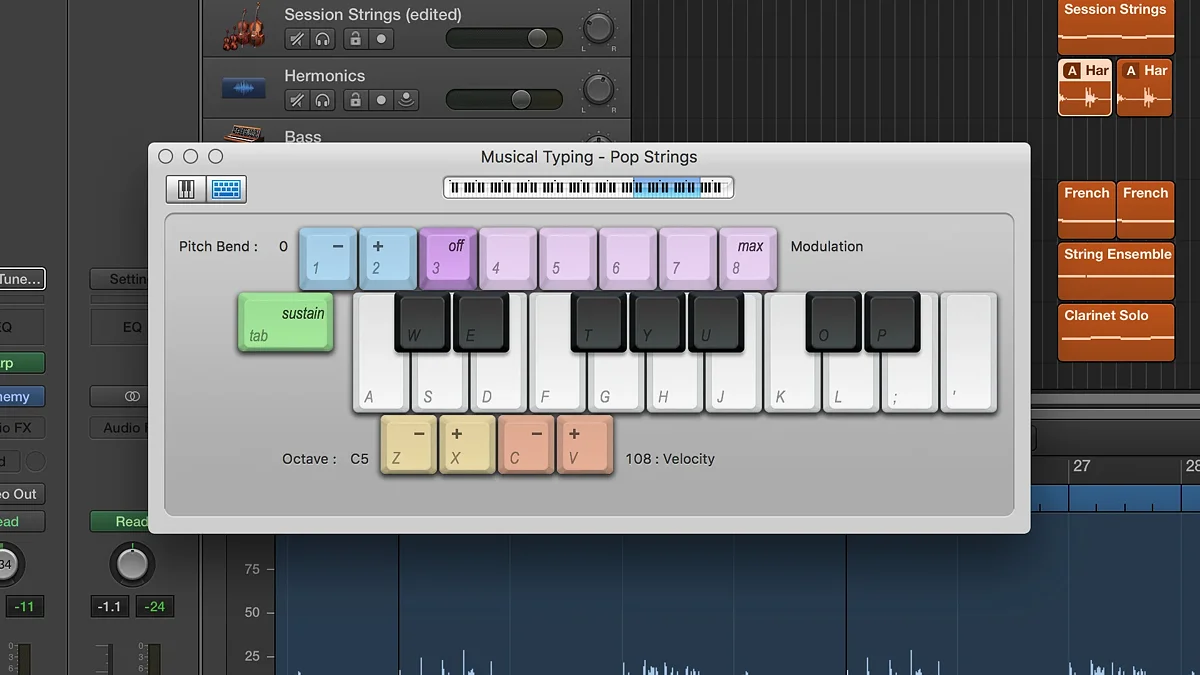Click the keyboard range overview strip

coord(588,187)
